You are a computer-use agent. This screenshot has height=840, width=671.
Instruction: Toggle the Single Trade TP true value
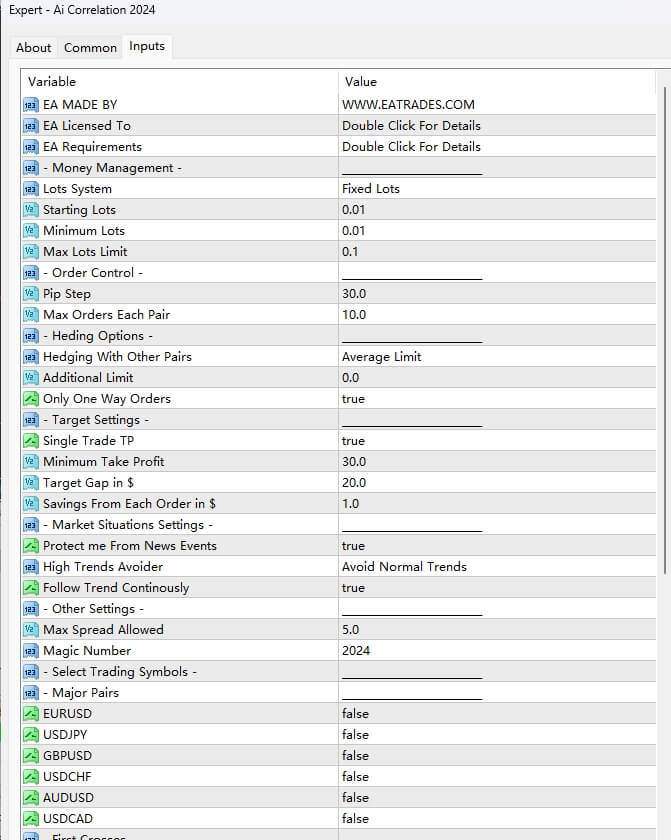353,441
